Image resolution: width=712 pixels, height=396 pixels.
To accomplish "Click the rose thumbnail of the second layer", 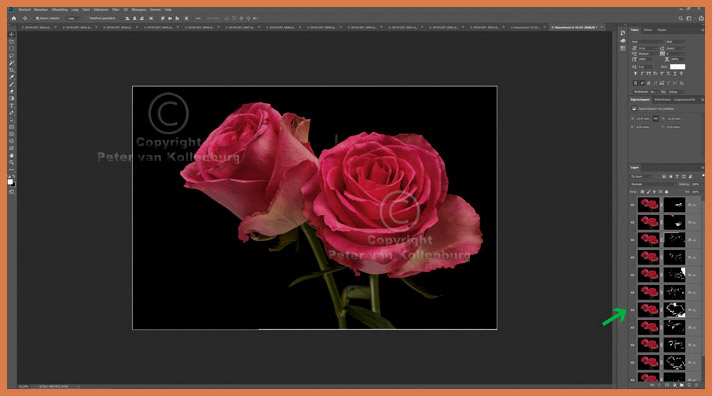I will [648, 223].
